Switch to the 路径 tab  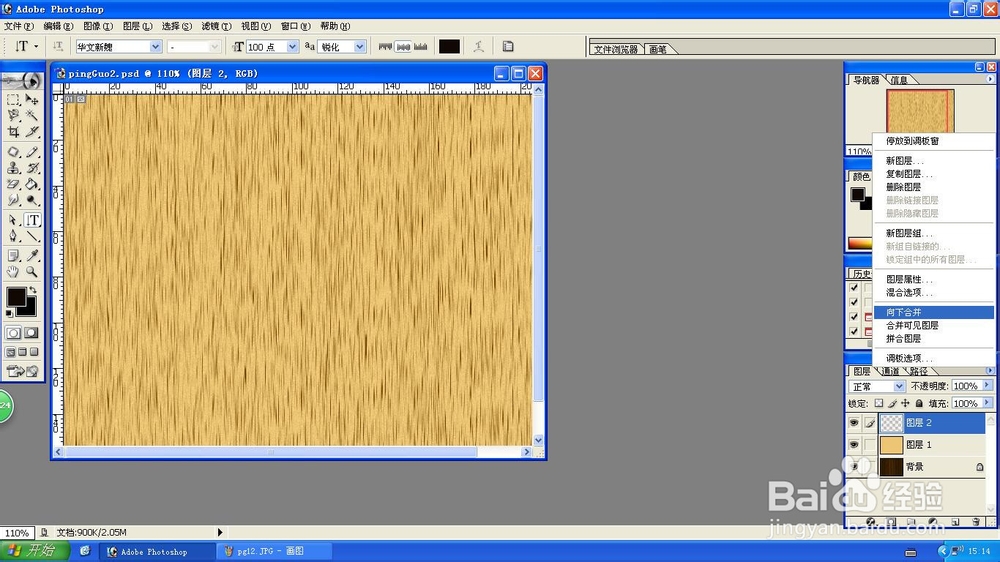[919, 371]
